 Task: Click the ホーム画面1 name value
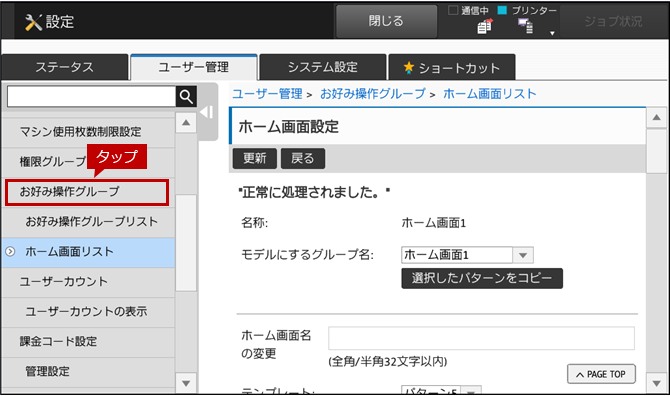433,223
